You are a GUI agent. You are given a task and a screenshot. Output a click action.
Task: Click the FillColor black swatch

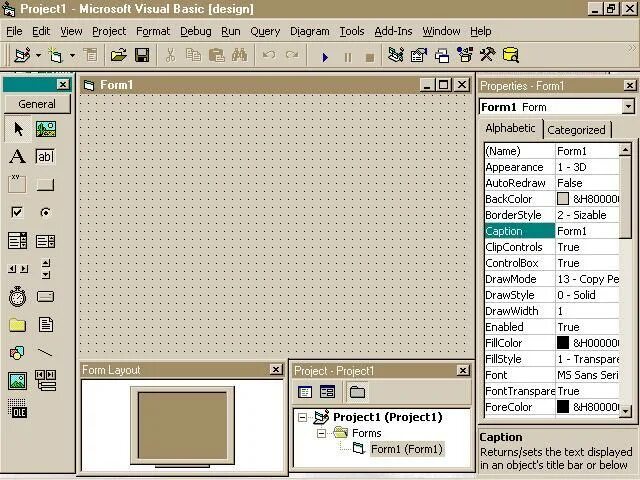563,343
